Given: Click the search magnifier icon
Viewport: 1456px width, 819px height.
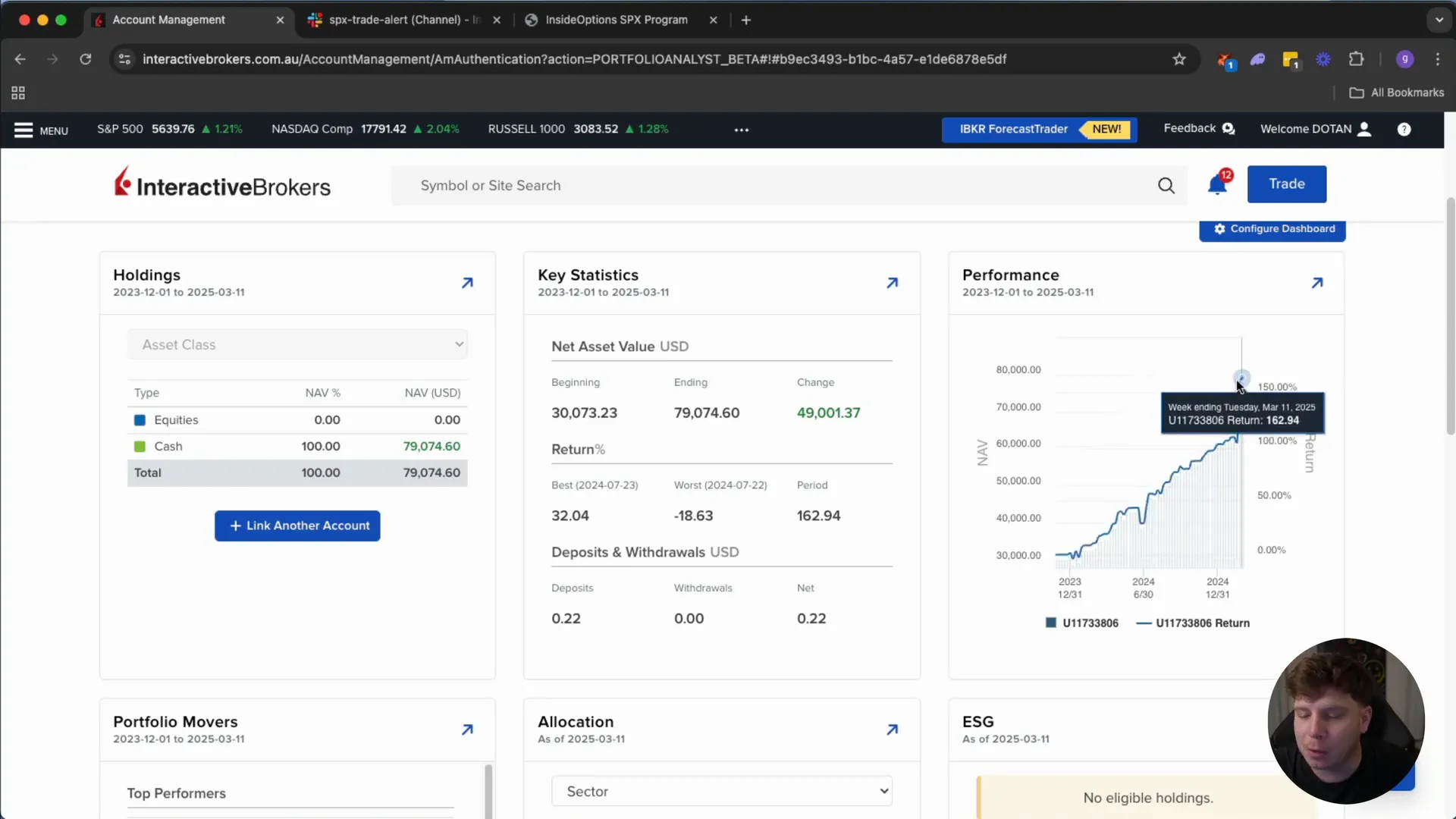Looking at the screenshot, I should pos(1166,186).
